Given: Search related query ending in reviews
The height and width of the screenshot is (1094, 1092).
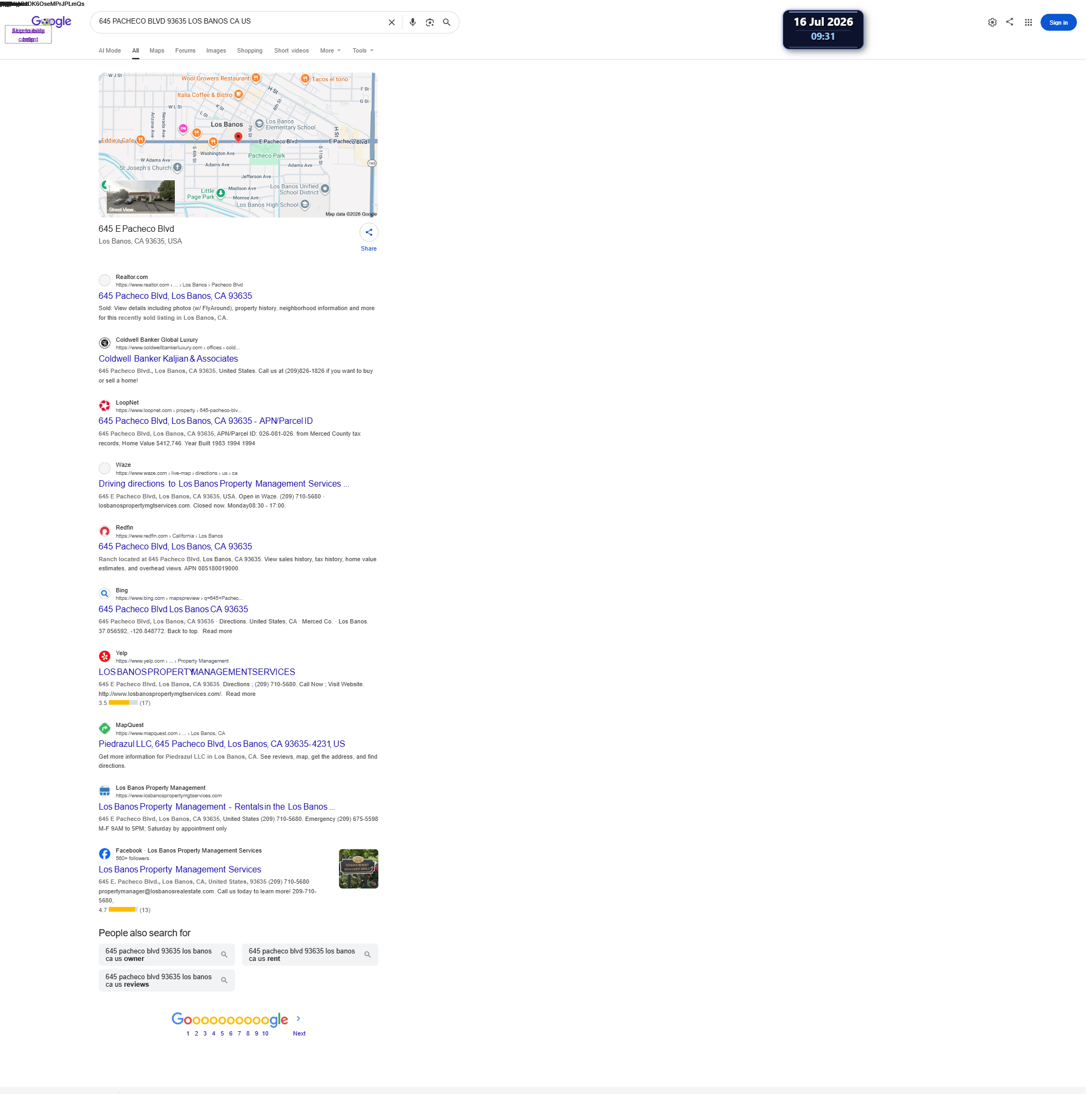Looking at the screenshot, I should tap(167, 986).
